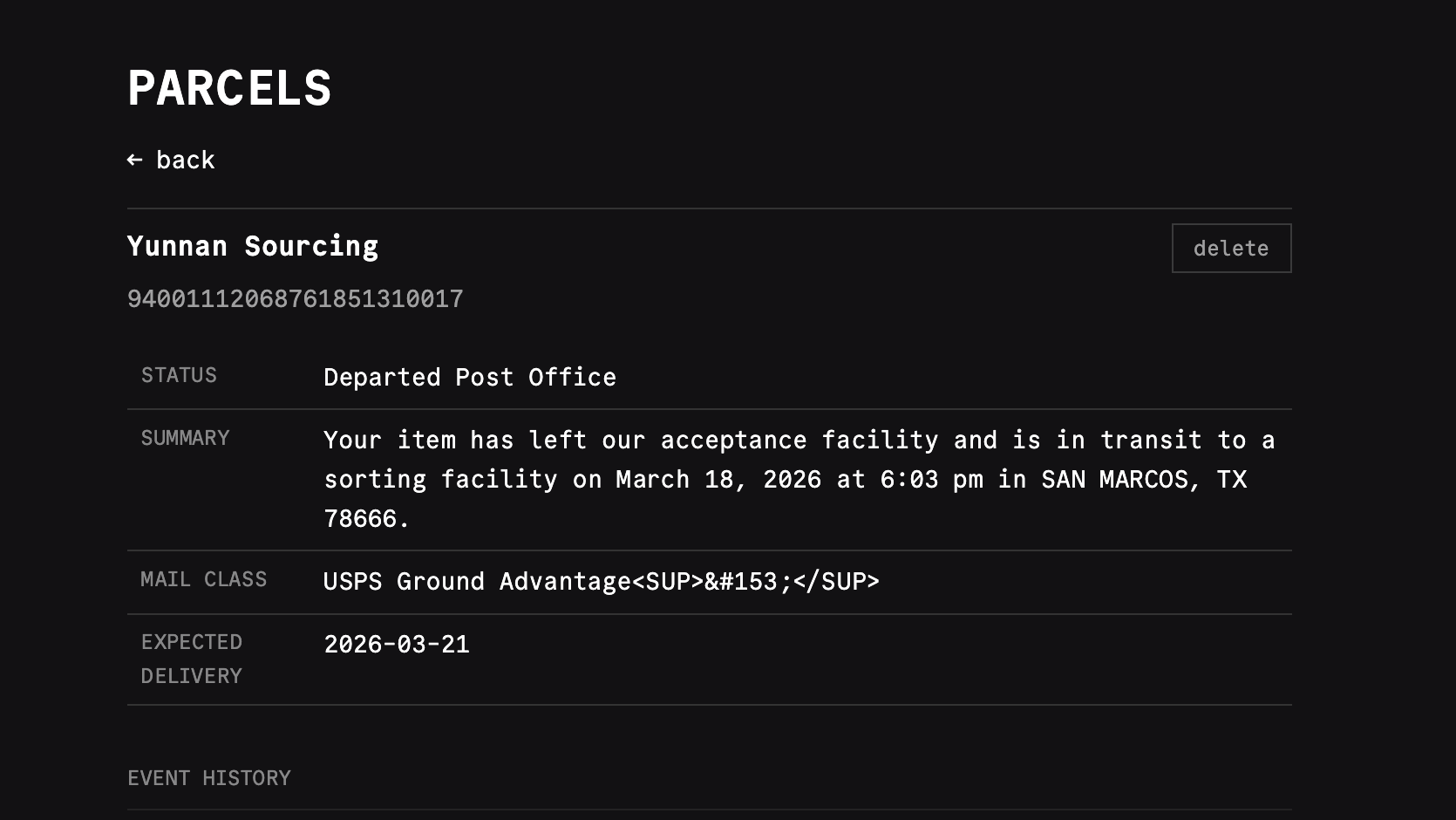Go back using the back link
Viewport: 1456px width, 820px height.
185,160
